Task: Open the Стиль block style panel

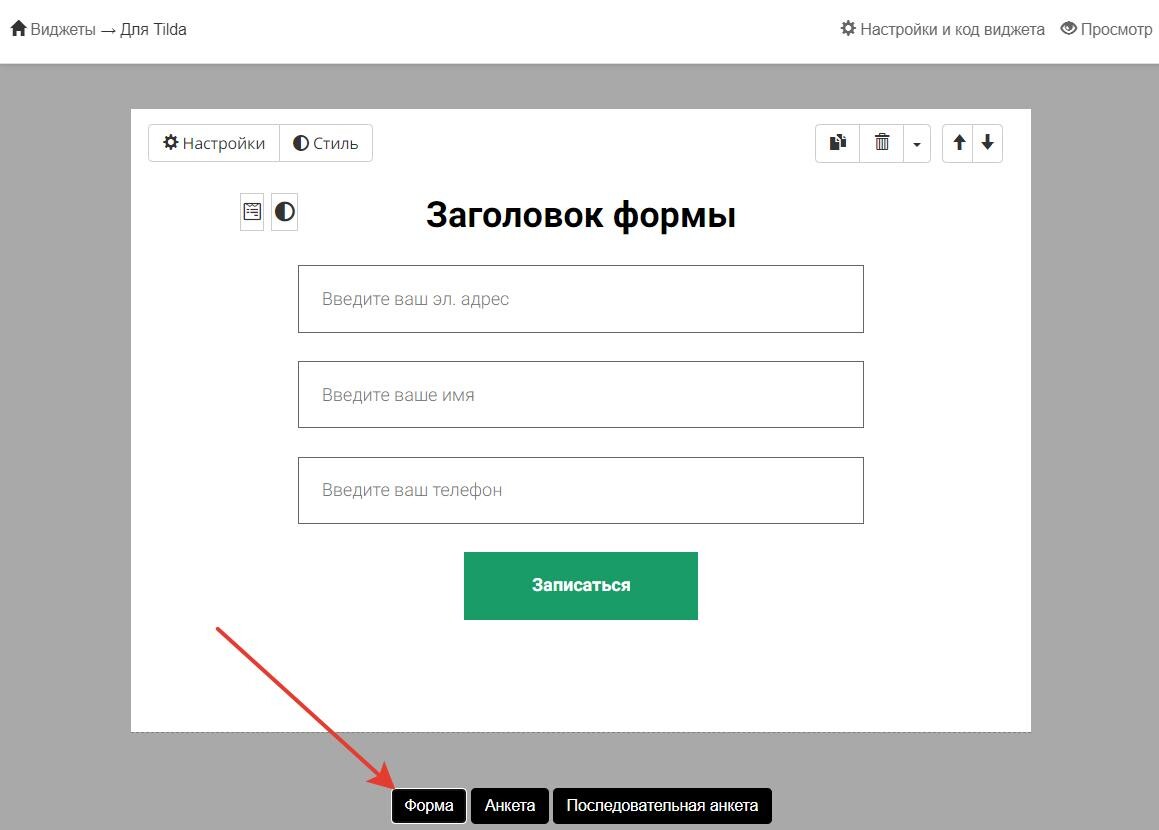Action: (326, 143)
